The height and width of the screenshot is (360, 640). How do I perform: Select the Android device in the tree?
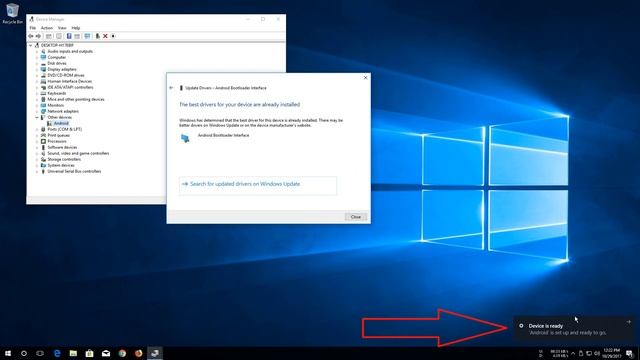[61, 123]
